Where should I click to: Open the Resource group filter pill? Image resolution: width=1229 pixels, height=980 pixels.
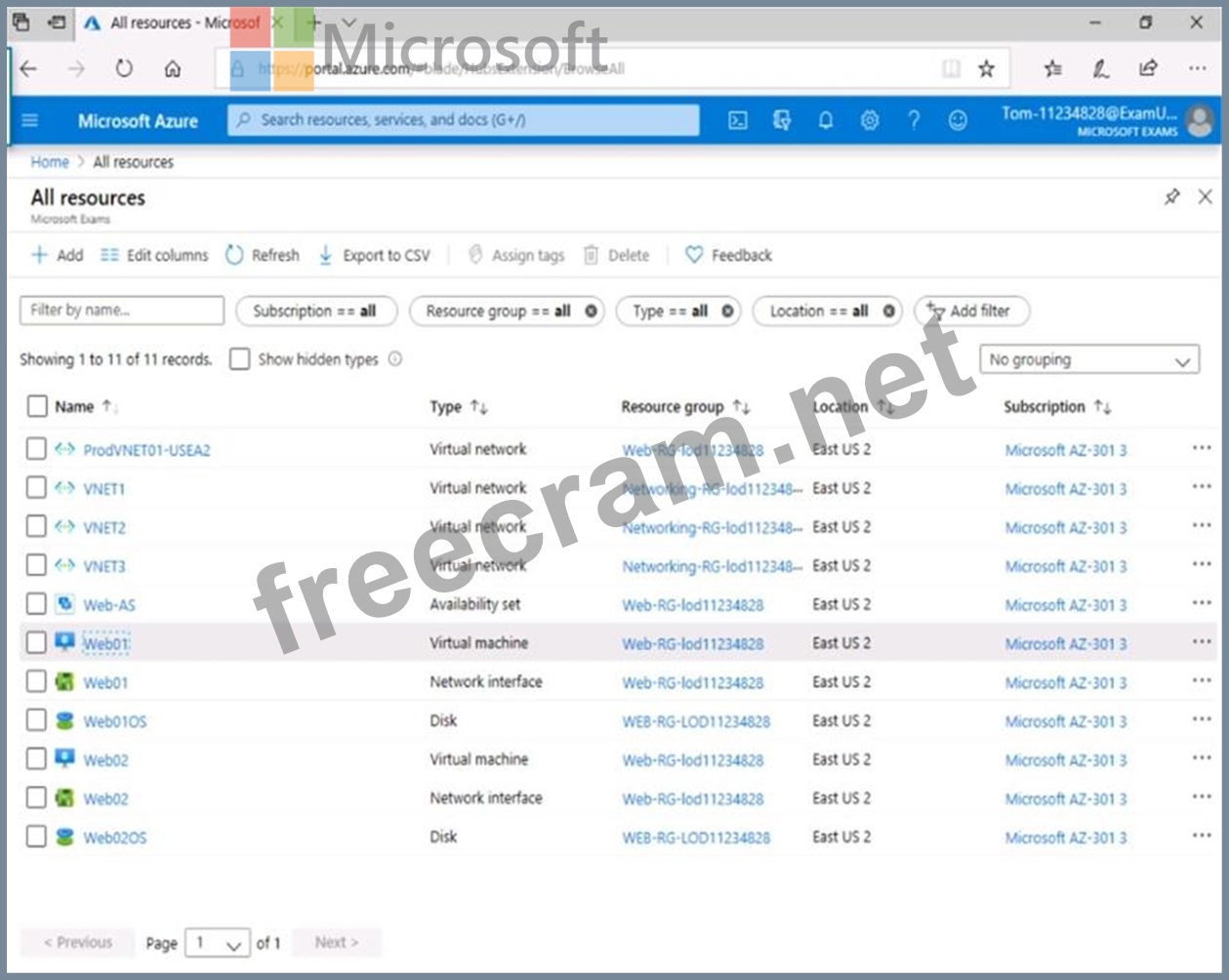507,311
